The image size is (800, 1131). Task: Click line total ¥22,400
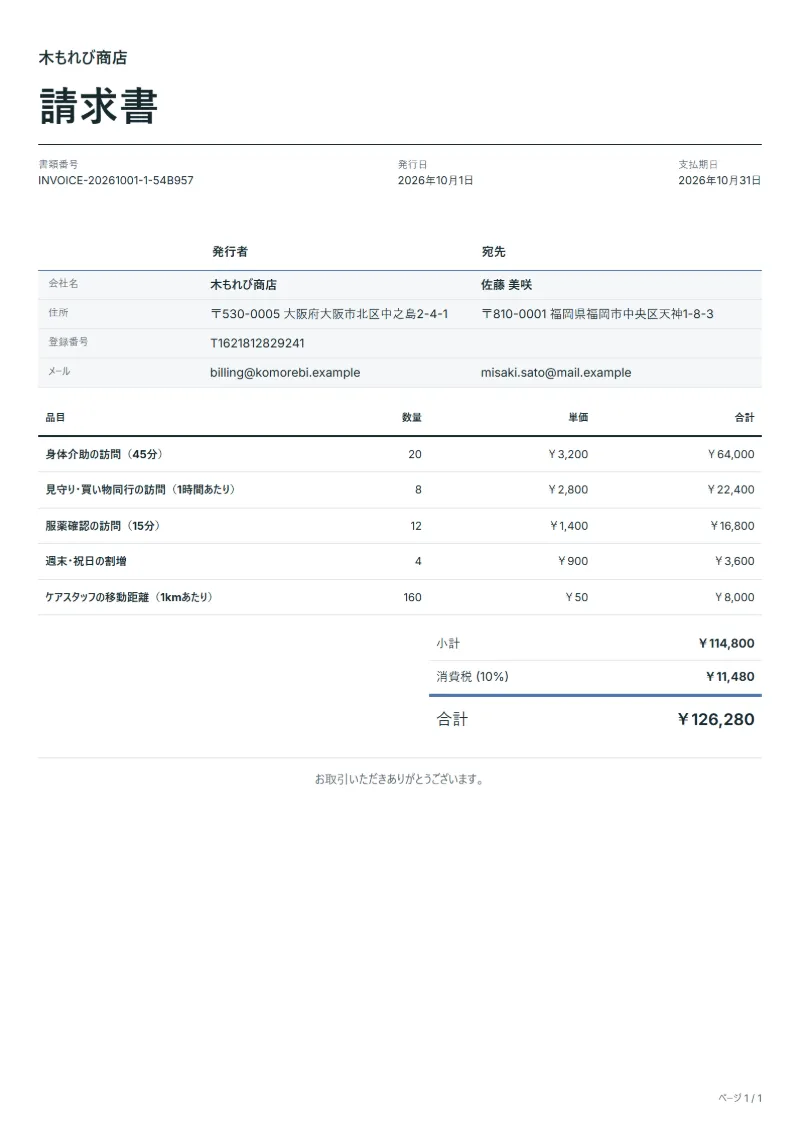pyautogui.click(x=731, y=490)
